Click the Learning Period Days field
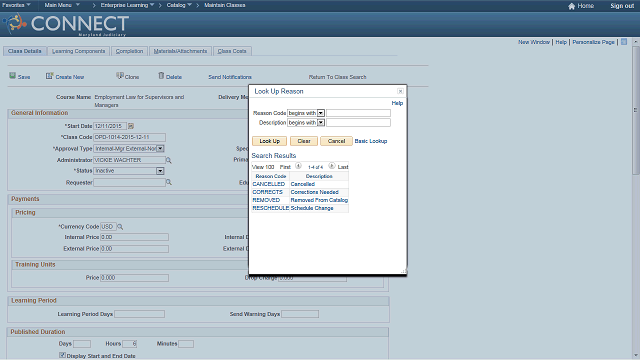The width and height of the screenshot is (640, 360). (x=139, y=314)
